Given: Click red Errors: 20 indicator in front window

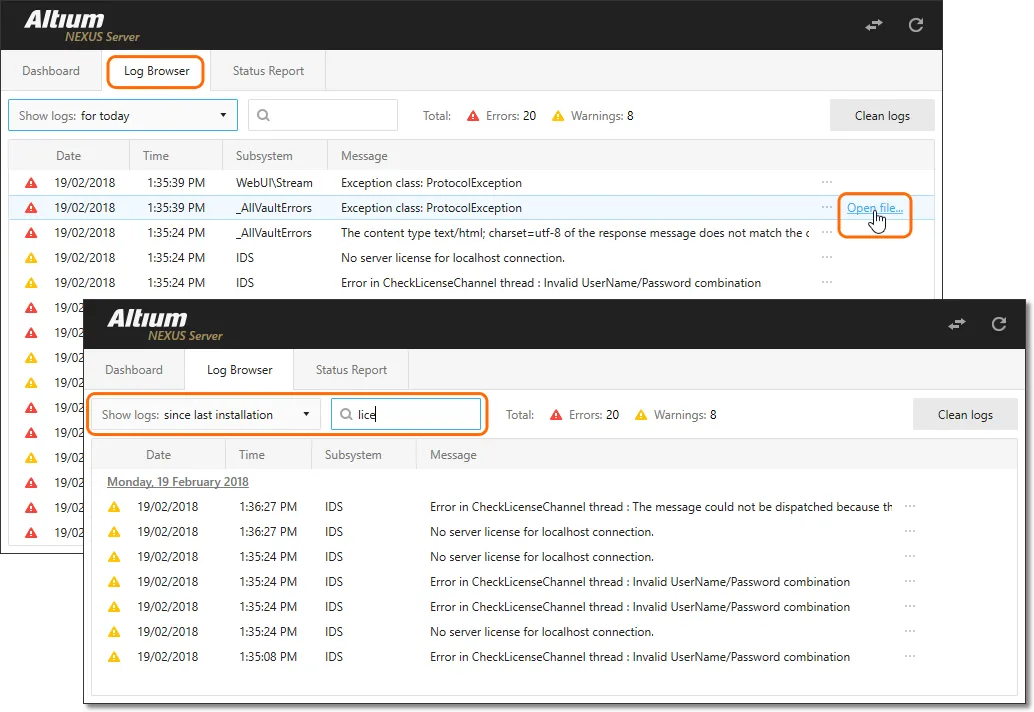Looking at the screenshot, I should 585,415.
